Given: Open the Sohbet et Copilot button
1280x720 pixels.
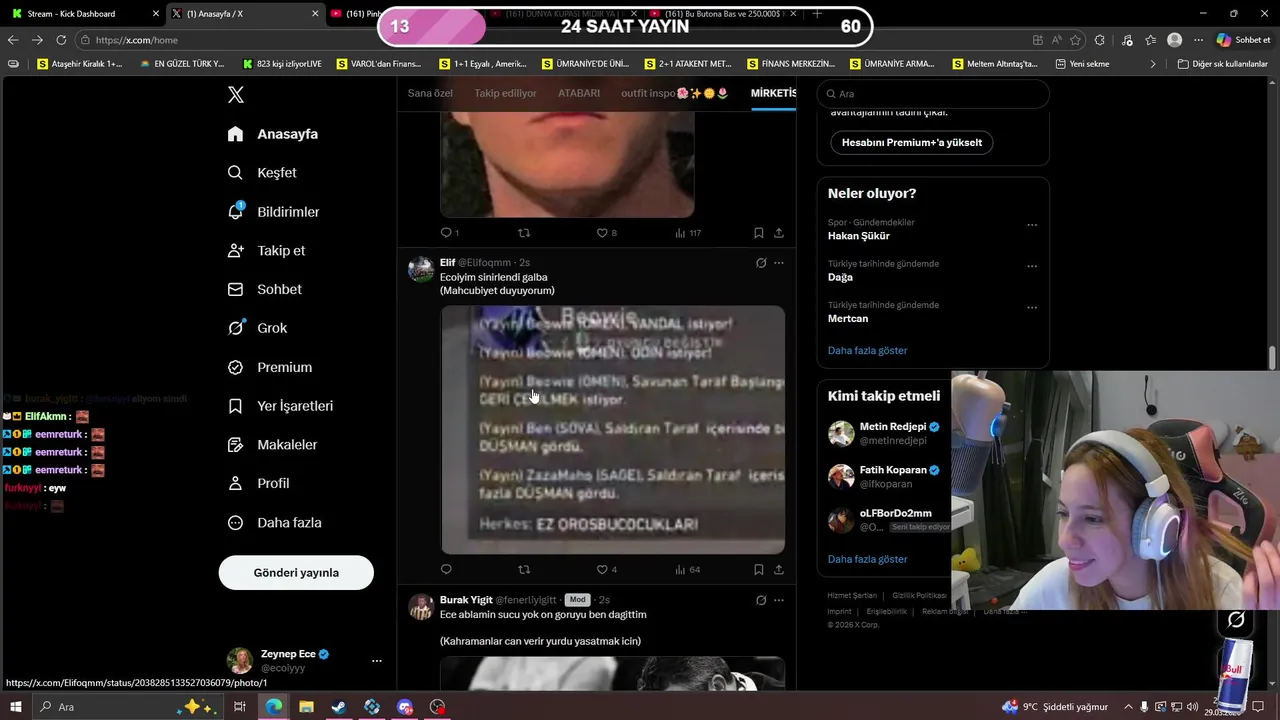Looking at the screenshot, I should coord(1243,40).
